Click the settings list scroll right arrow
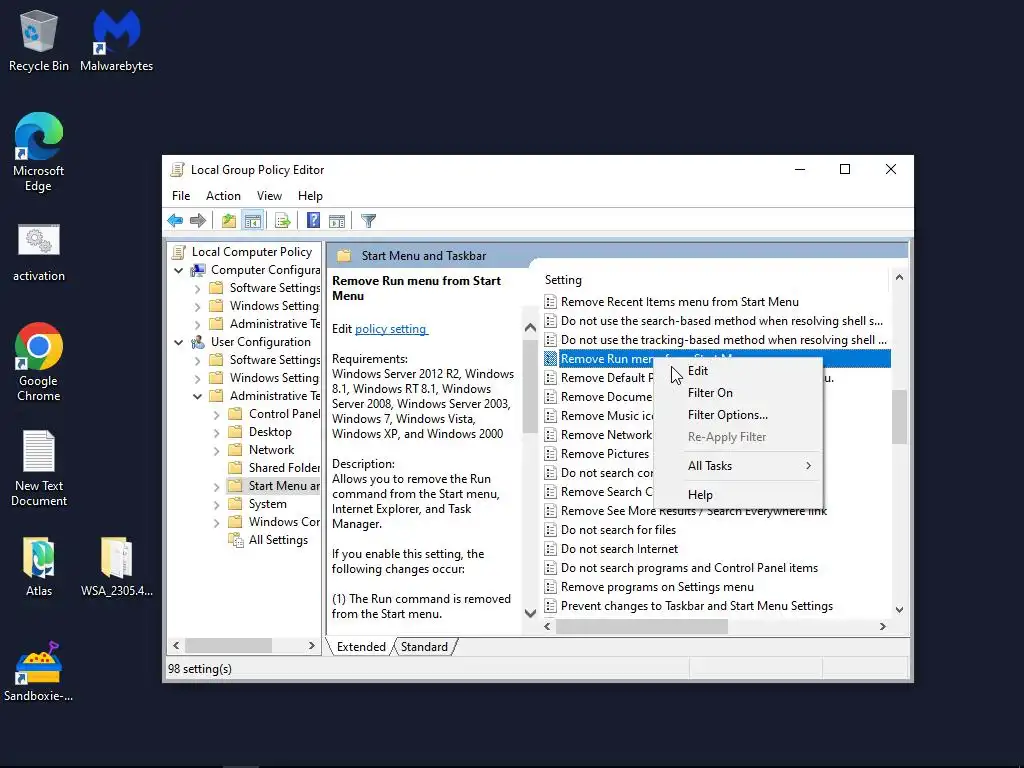Viewport: 1024px width, 768px height. point(882,626)
